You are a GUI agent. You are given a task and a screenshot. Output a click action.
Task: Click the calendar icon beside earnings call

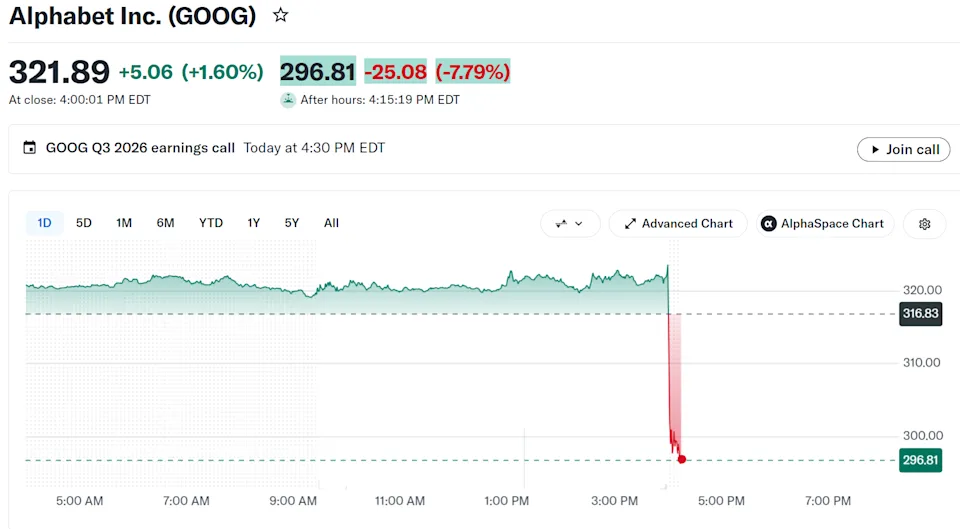(29, 148)
